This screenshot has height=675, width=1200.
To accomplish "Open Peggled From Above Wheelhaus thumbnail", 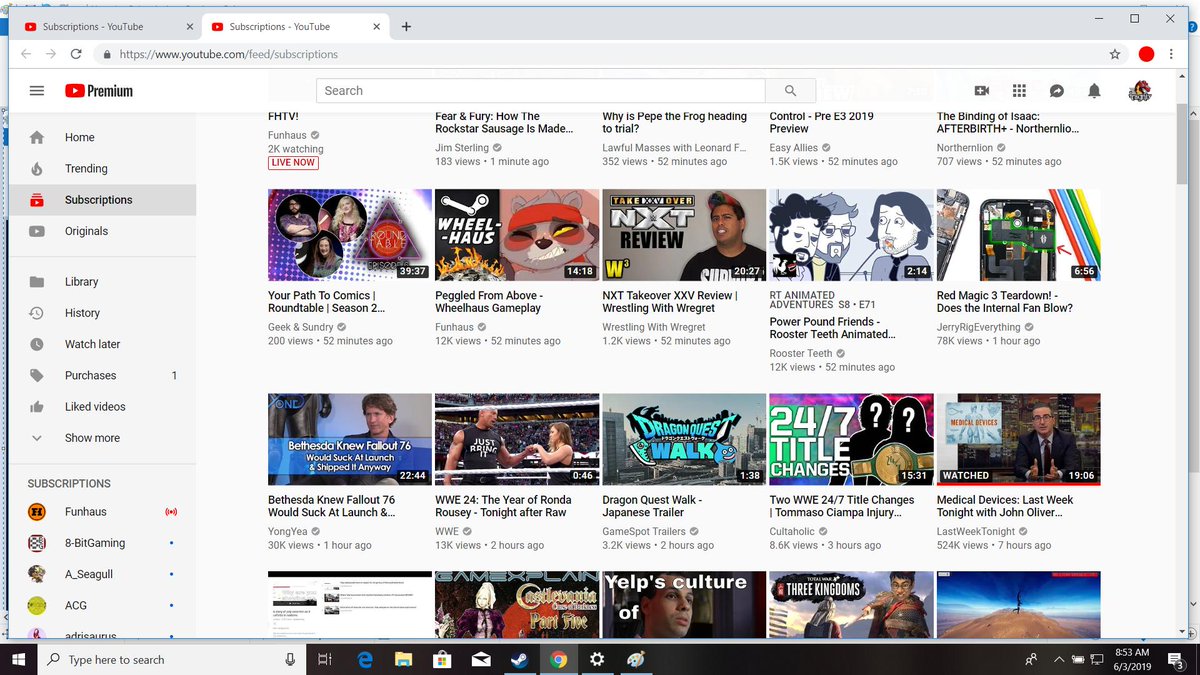I will [x=517, y=235].
